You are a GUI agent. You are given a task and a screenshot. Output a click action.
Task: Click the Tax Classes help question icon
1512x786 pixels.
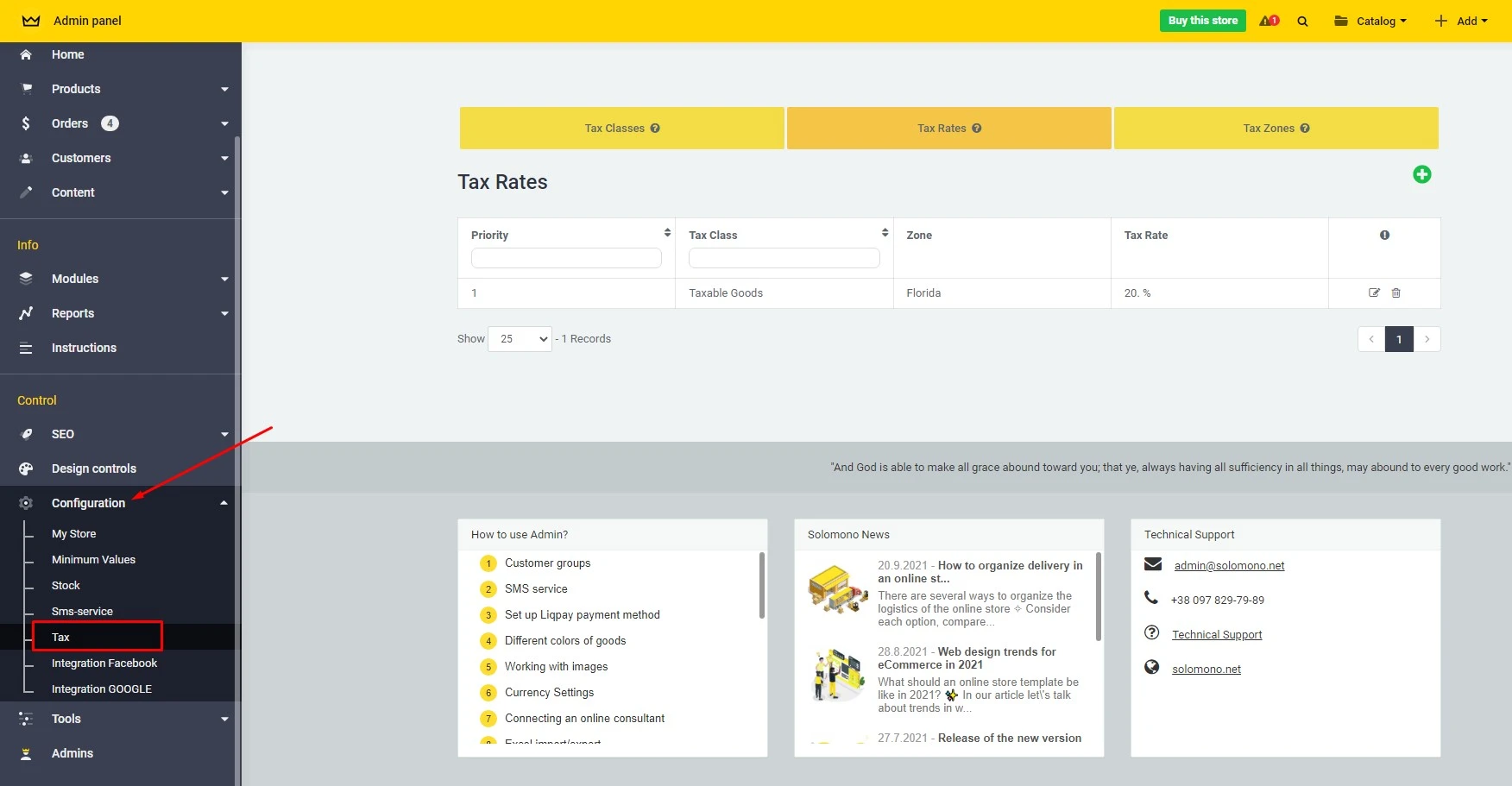655,129
